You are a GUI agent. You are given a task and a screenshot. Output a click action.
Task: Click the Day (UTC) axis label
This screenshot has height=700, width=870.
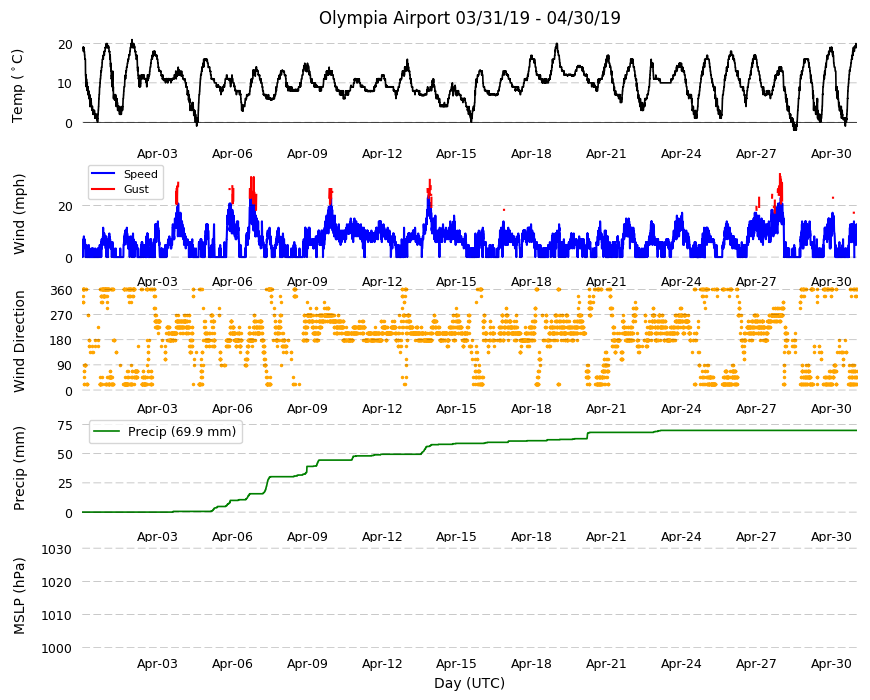469,683
